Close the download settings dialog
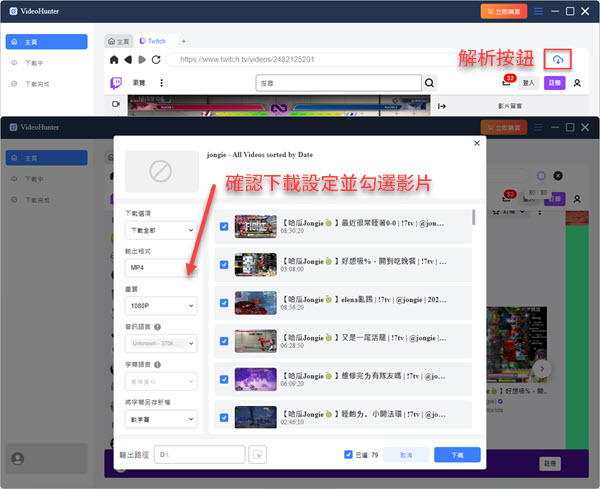 pyautogui.click(x=477, y=143)
